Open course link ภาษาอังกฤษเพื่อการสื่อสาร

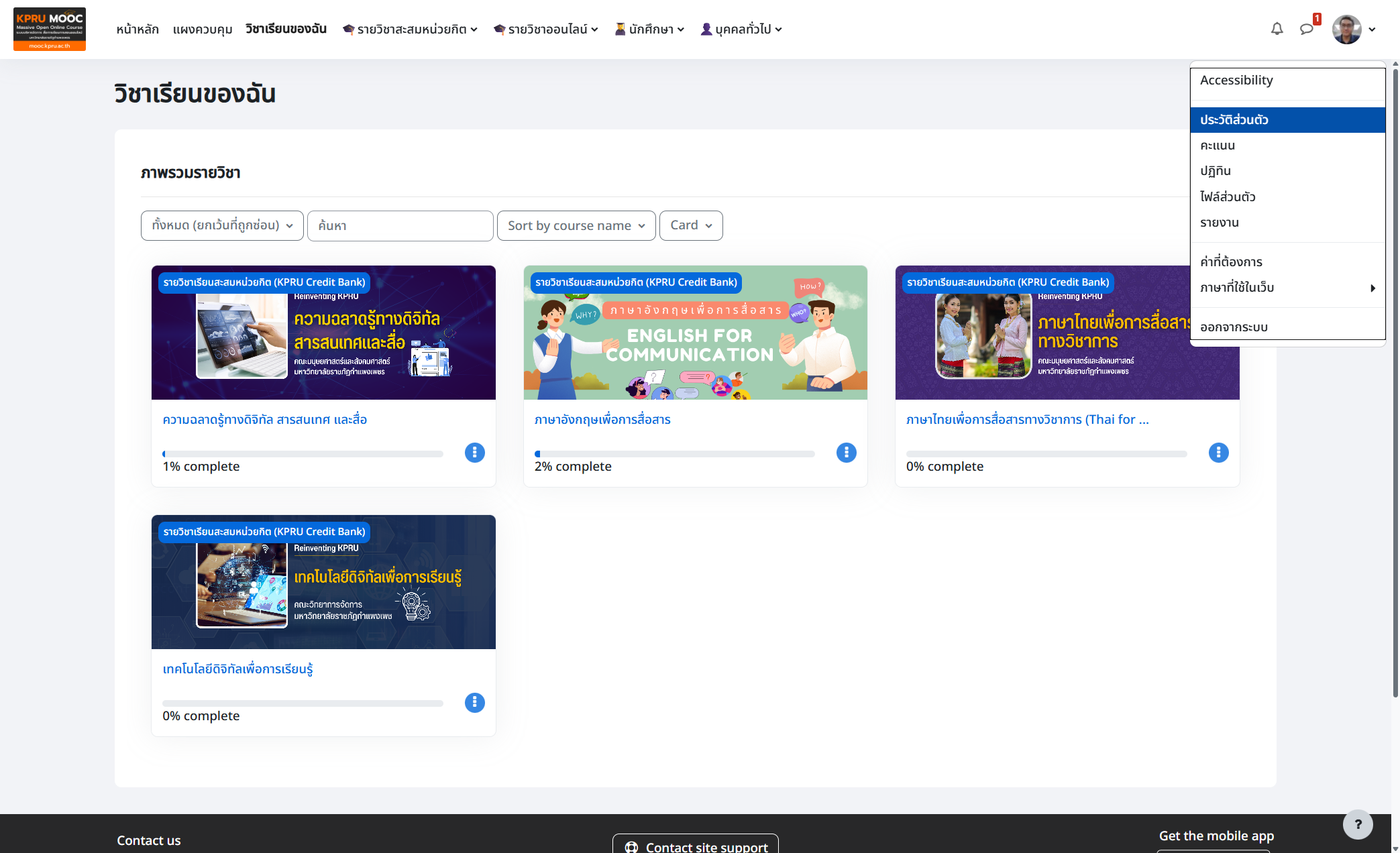(602, 419)
